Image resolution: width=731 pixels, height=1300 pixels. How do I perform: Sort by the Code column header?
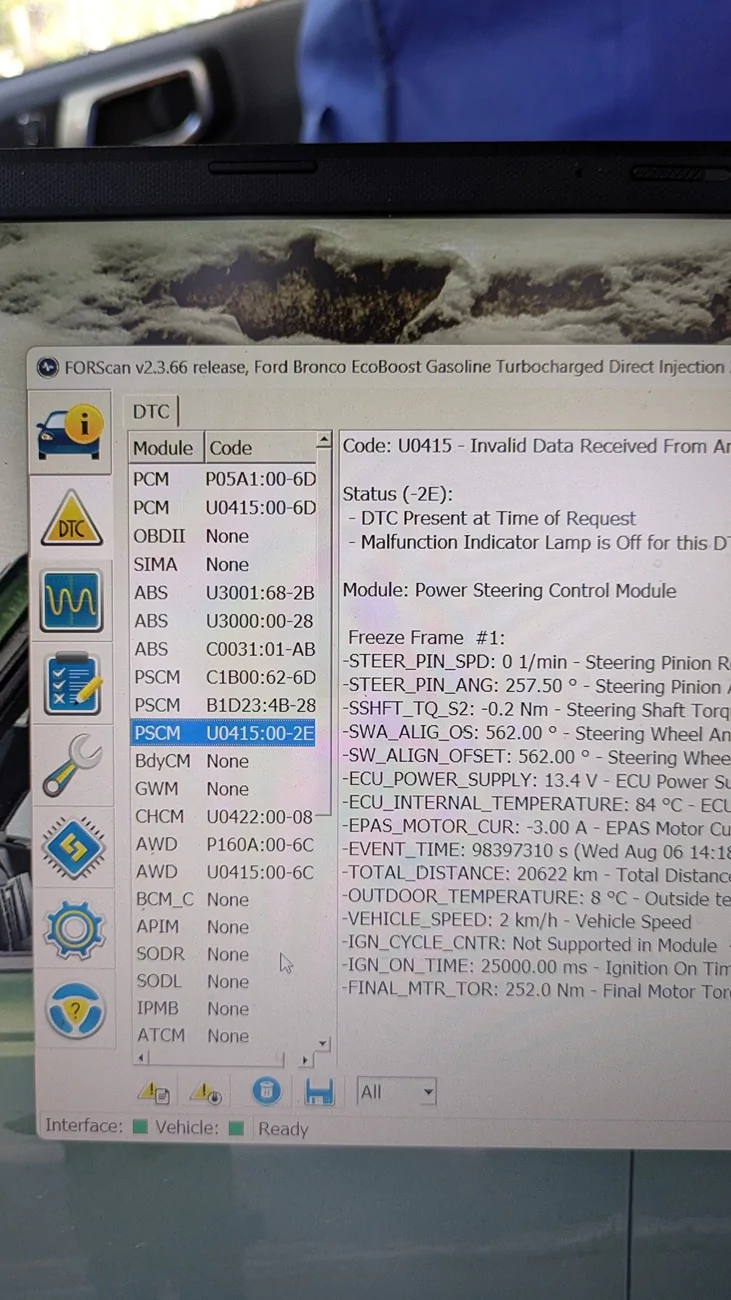[x=260, y=447]
